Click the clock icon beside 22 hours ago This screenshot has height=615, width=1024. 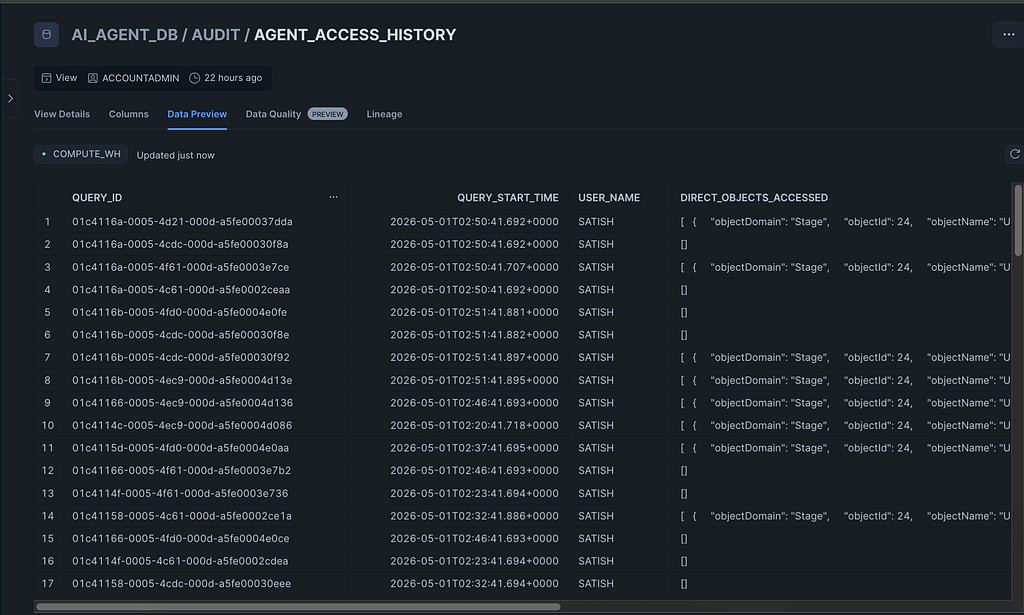tap(194, 78)
